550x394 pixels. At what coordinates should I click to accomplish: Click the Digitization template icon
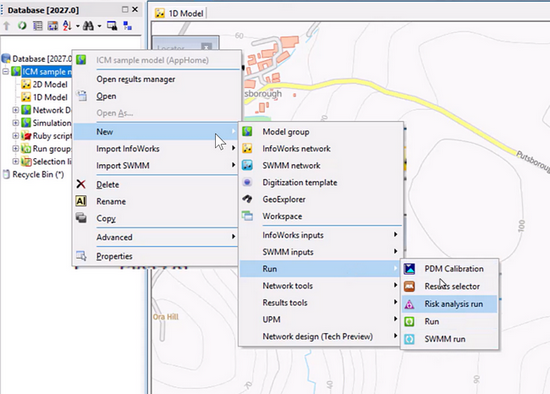[x=247, y=182]
